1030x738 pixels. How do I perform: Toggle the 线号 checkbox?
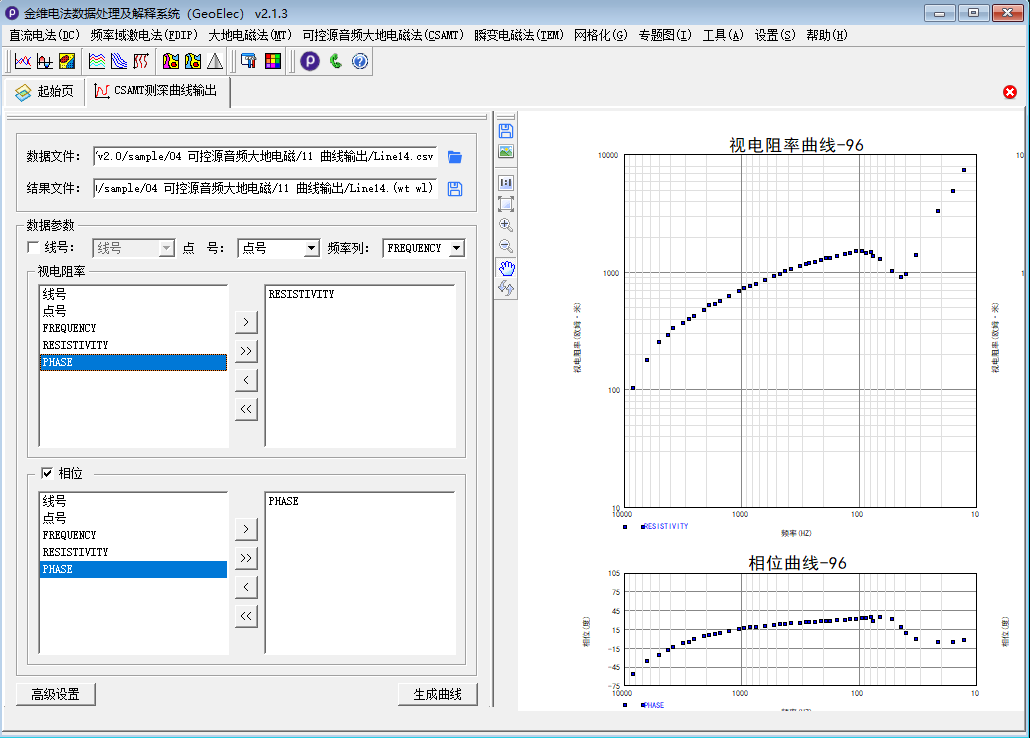33,247
